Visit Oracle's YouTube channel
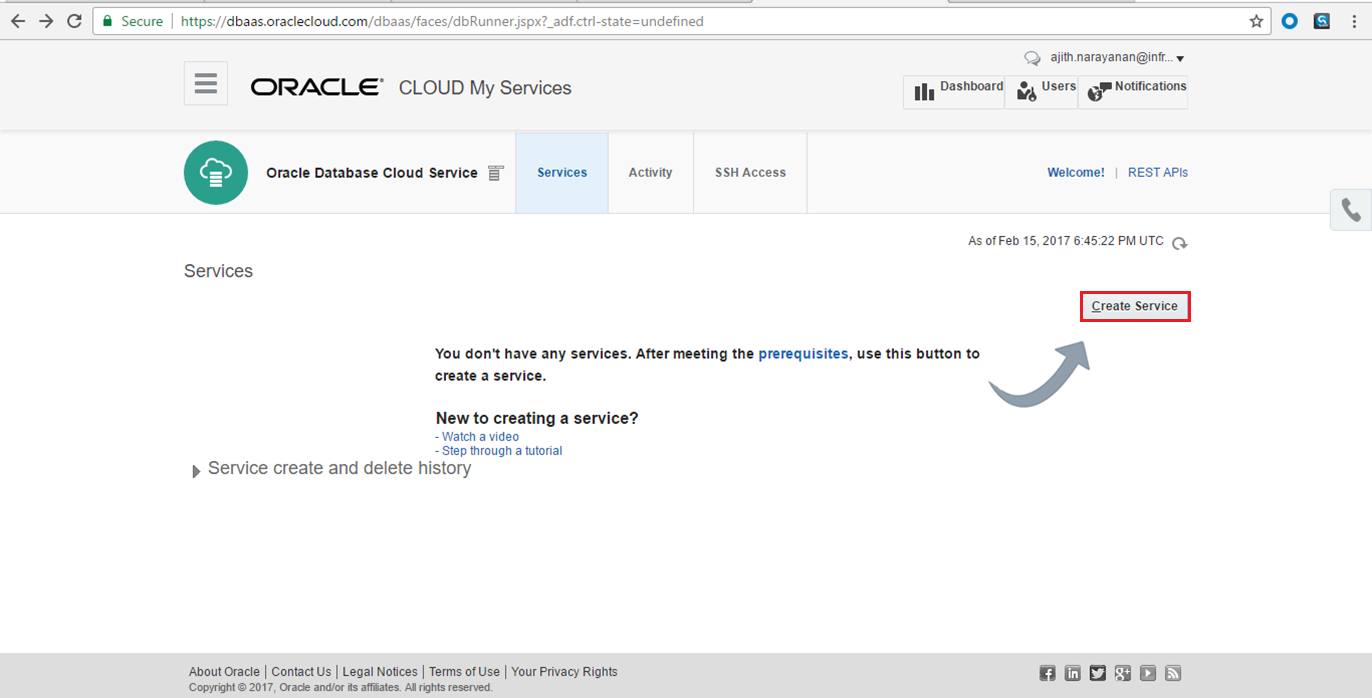The width and height of the screenshot is (1372, 698). point(1148,673)
